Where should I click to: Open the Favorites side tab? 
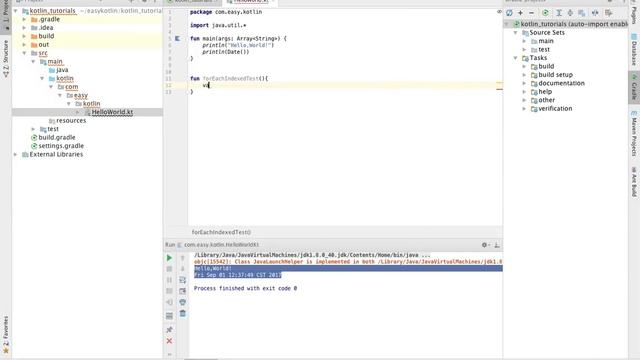[6, 334]
